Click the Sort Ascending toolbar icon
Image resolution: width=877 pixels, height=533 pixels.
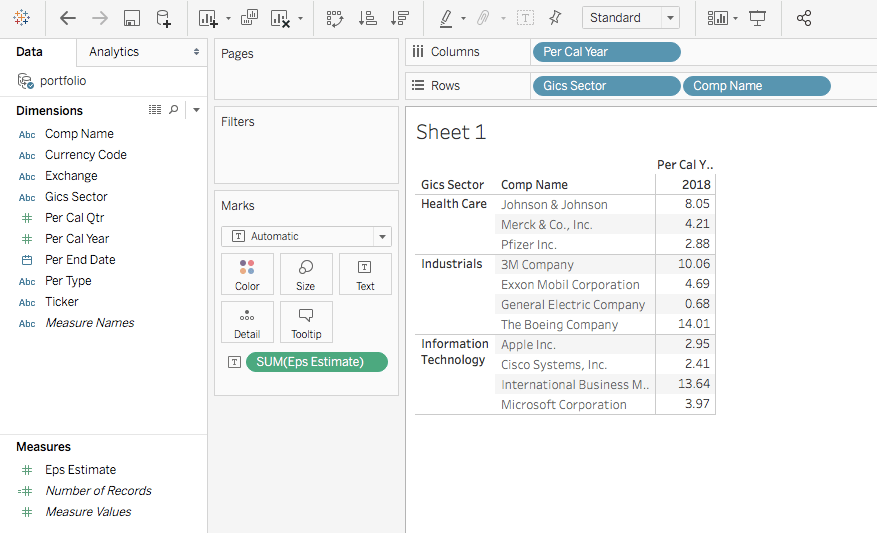tap(367, 18)
